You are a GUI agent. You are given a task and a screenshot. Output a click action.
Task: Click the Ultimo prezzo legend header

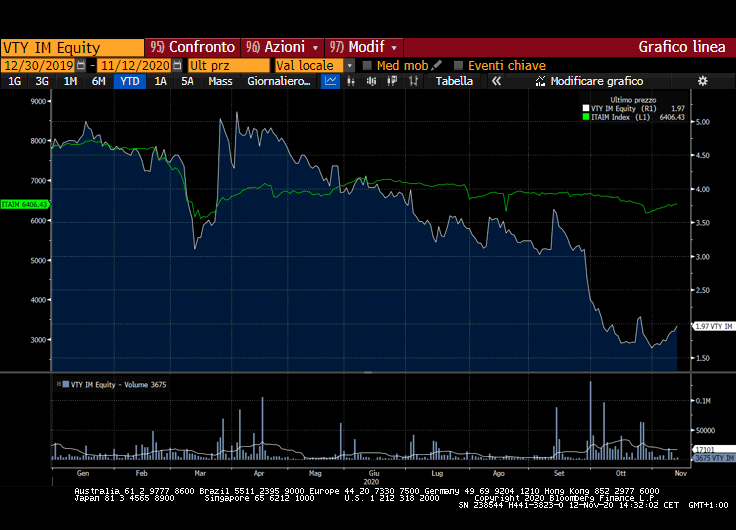click(x=633, y=100)
